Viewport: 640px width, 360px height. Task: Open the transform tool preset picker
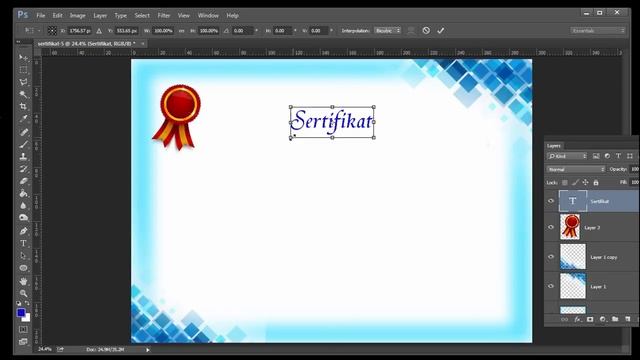click(32, 31)
